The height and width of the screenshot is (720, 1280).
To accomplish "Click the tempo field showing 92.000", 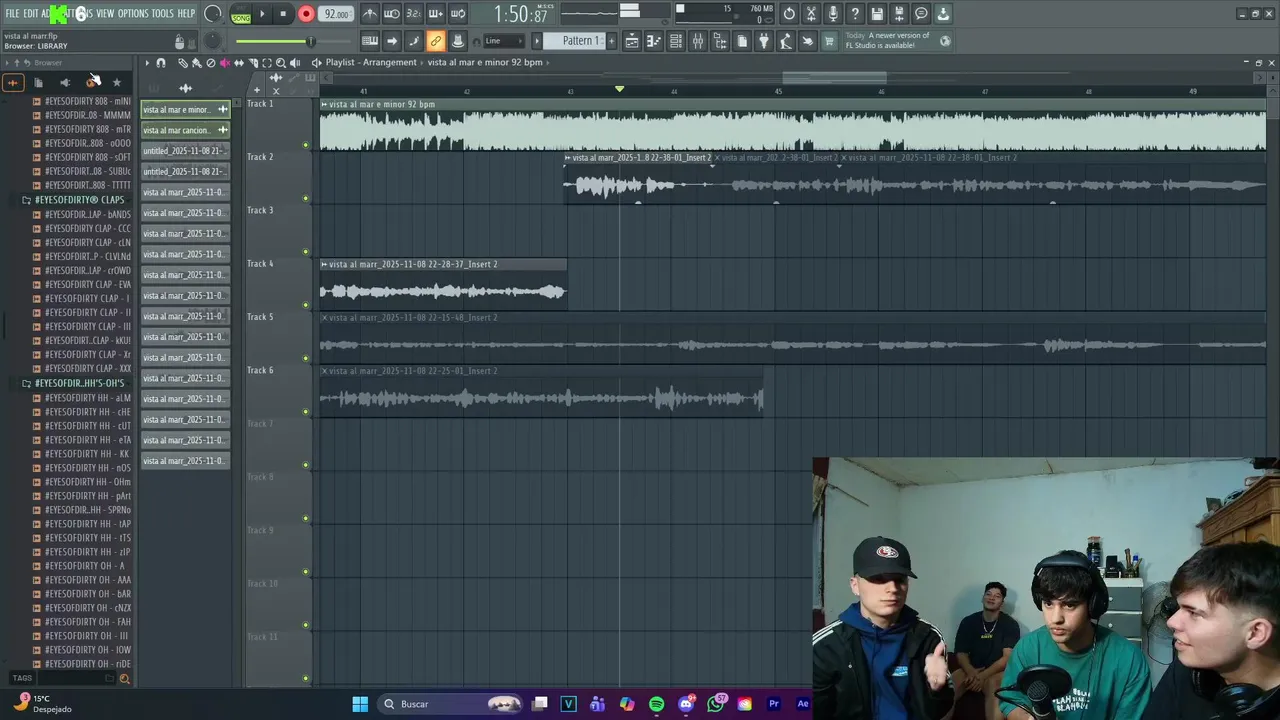I will click(336, 14).
